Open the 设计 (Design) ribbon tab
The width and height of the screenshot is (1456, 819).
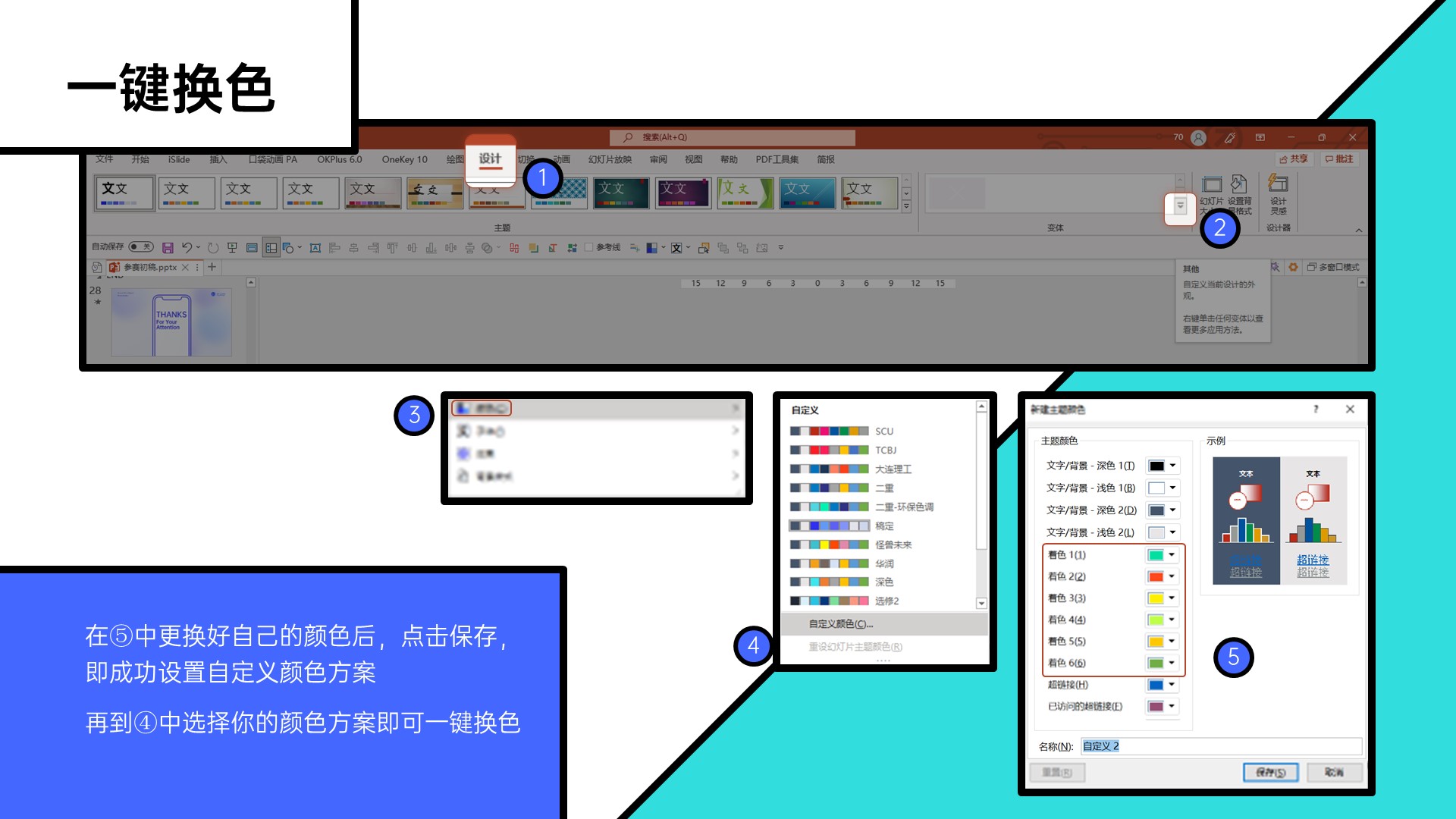(x=490, y=158)
